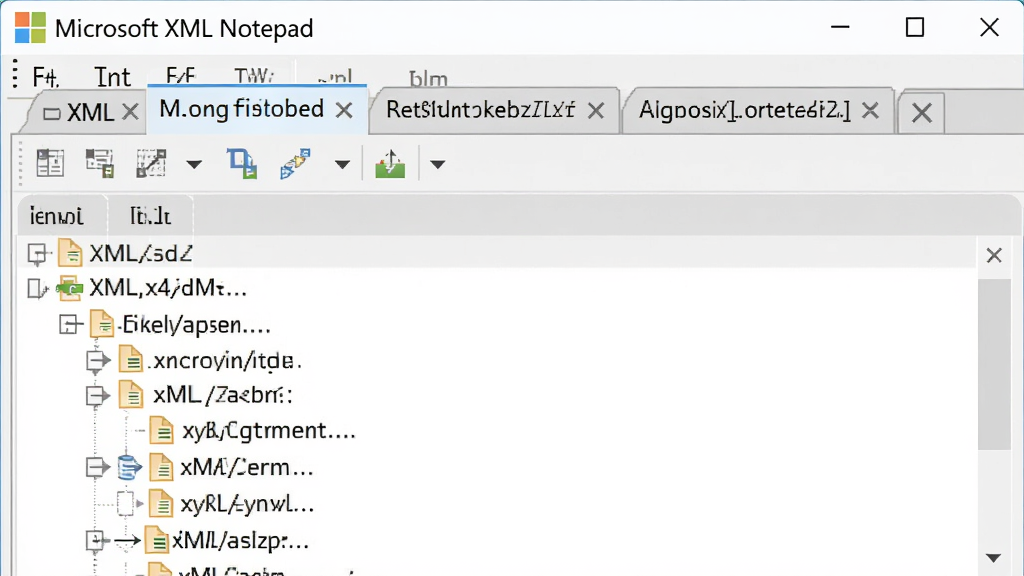The width and height of the screenshot is (1024, 576).
Task: Close the 'RetSluntokebzILXf' tab
Action: coord(596,110)
